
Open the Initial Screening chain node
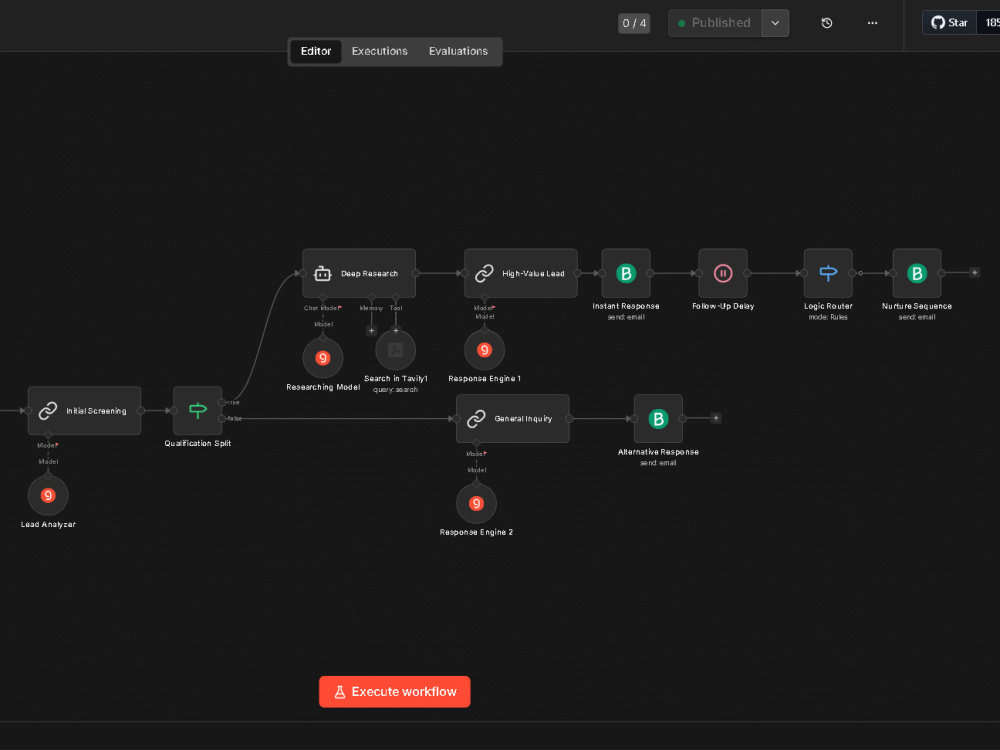84,411
